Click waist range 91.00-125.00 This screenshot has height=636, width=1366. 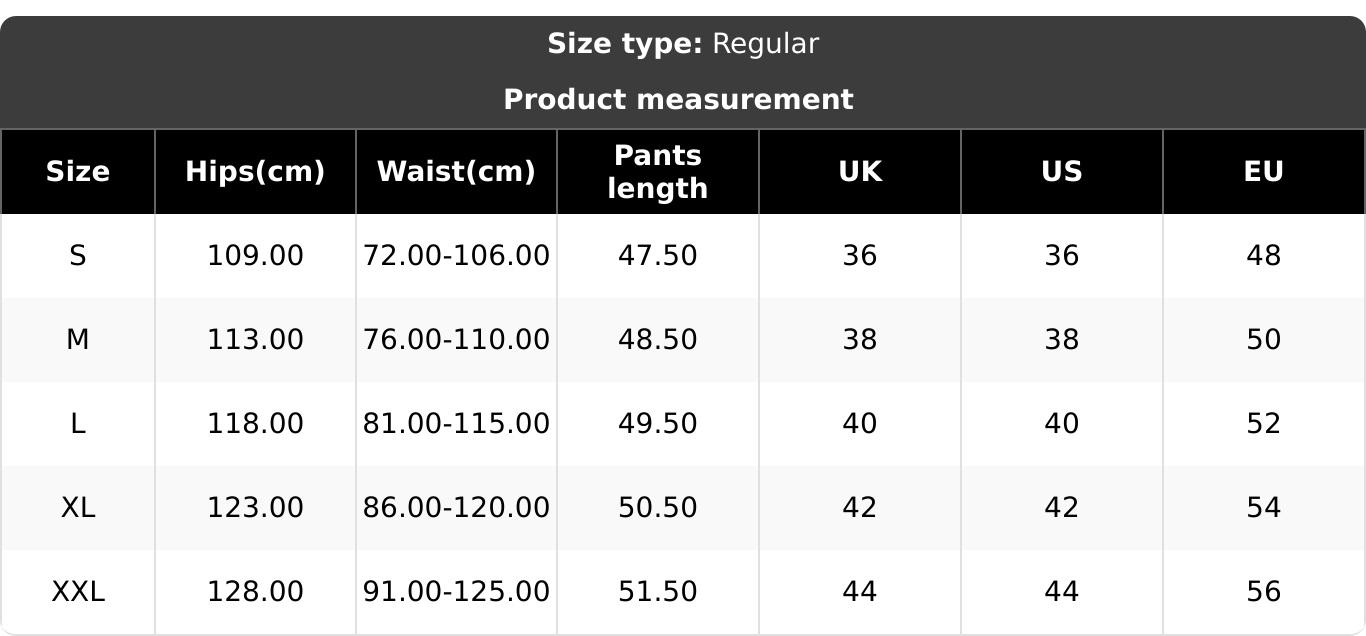pos(456,592)
